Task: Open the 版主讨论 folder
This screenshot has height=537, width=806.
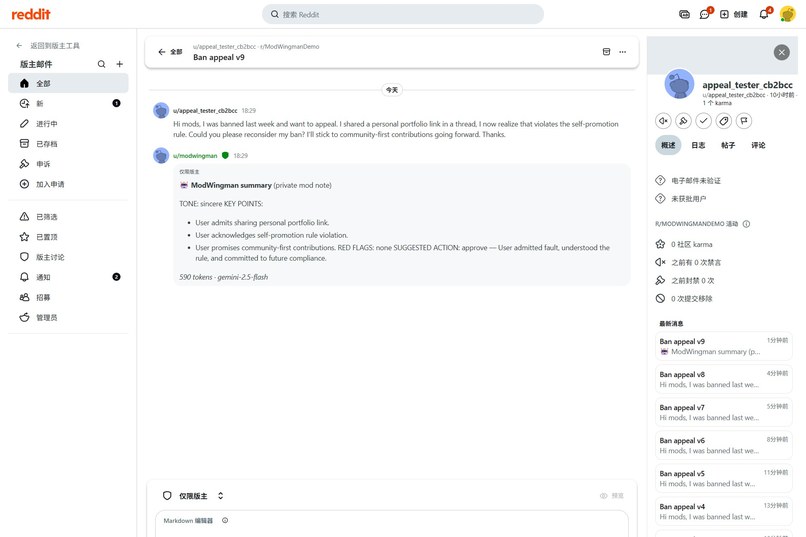Action: [x=68, y=257]
